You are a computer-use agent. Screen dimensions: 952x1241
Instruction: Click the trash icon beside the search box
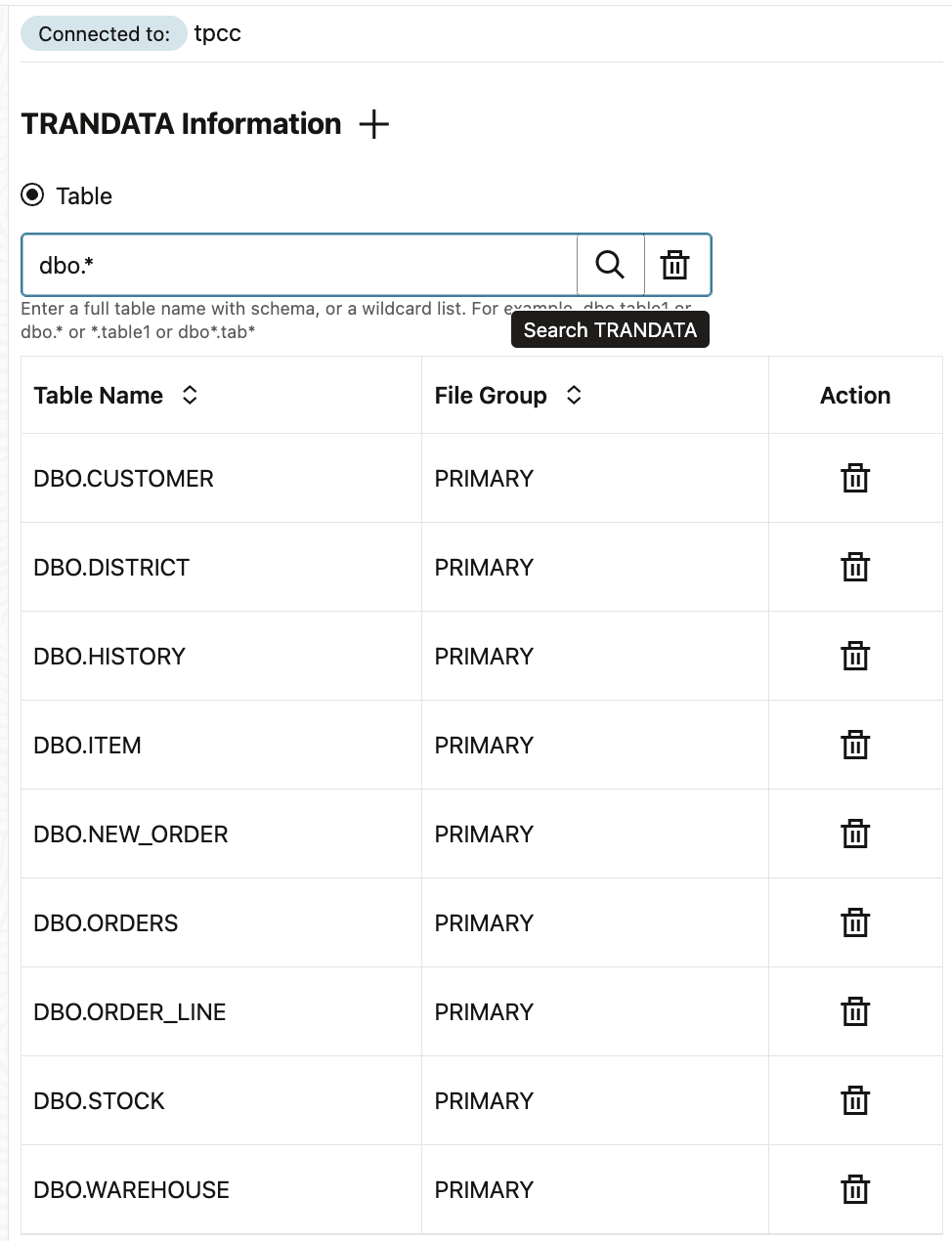coord(675,265)
